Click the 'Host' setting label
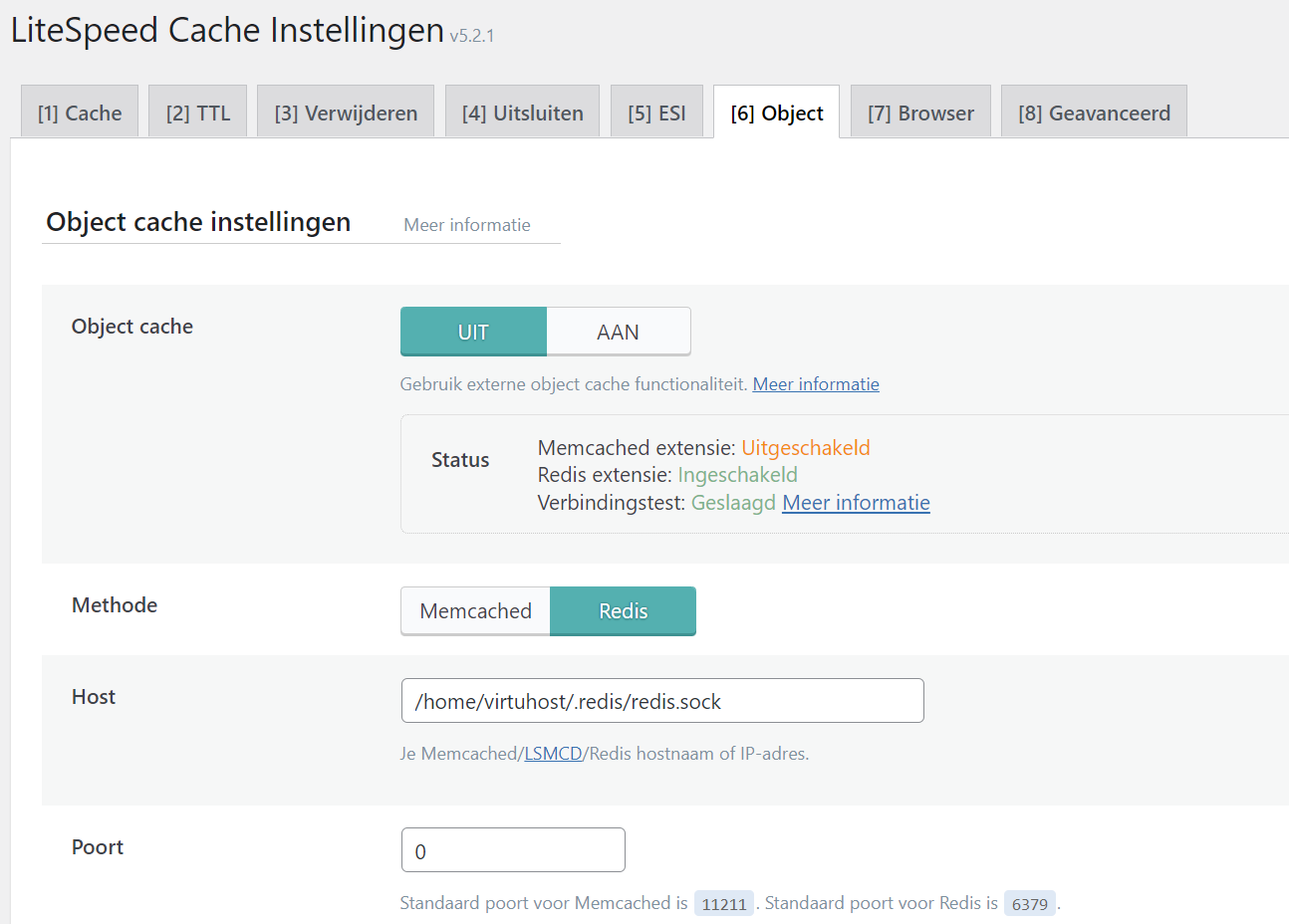The height and width of the screenshot is (924, 1289). [x=94, y=697]
